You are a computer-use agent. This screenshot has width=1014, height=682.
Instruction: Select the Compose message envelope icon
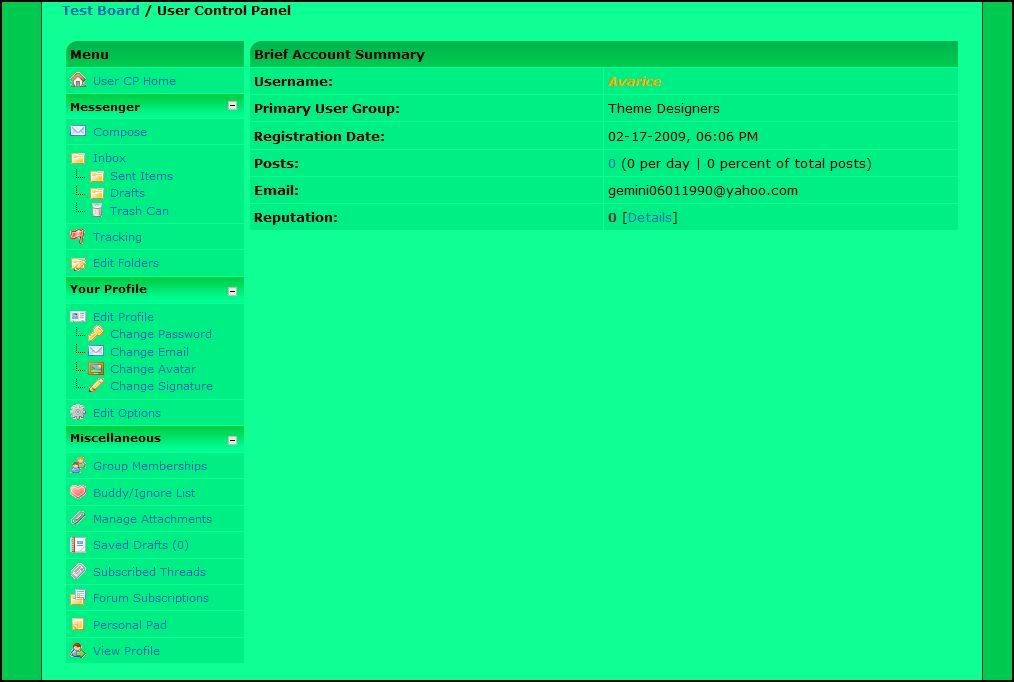[x=78, y=131]
